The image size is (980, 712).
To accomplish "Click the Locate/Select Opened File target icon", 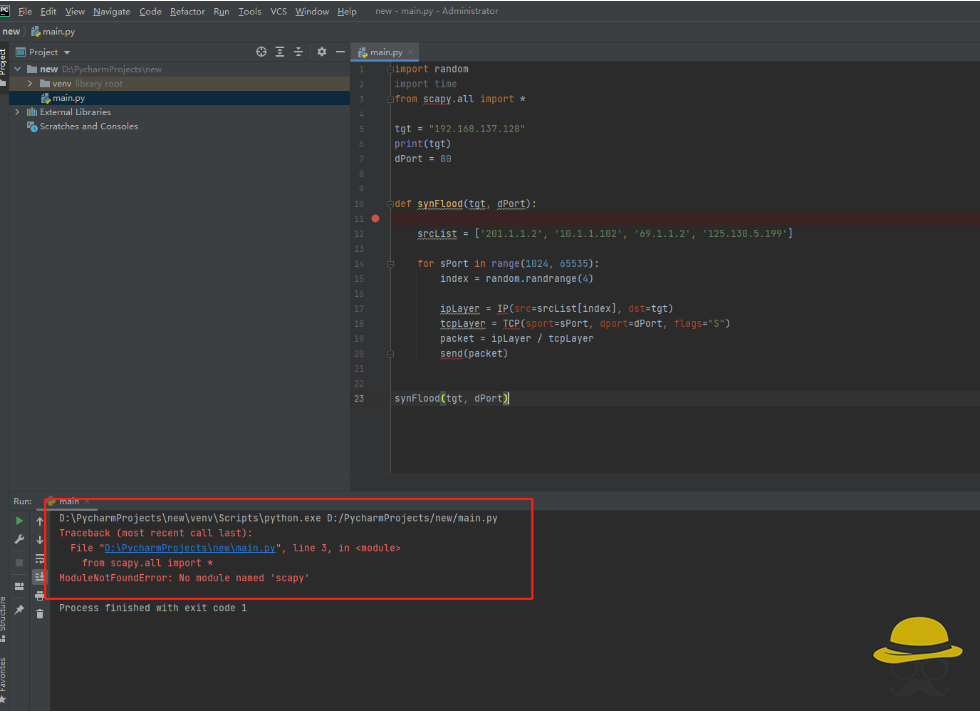I will [x=261, y=52].
